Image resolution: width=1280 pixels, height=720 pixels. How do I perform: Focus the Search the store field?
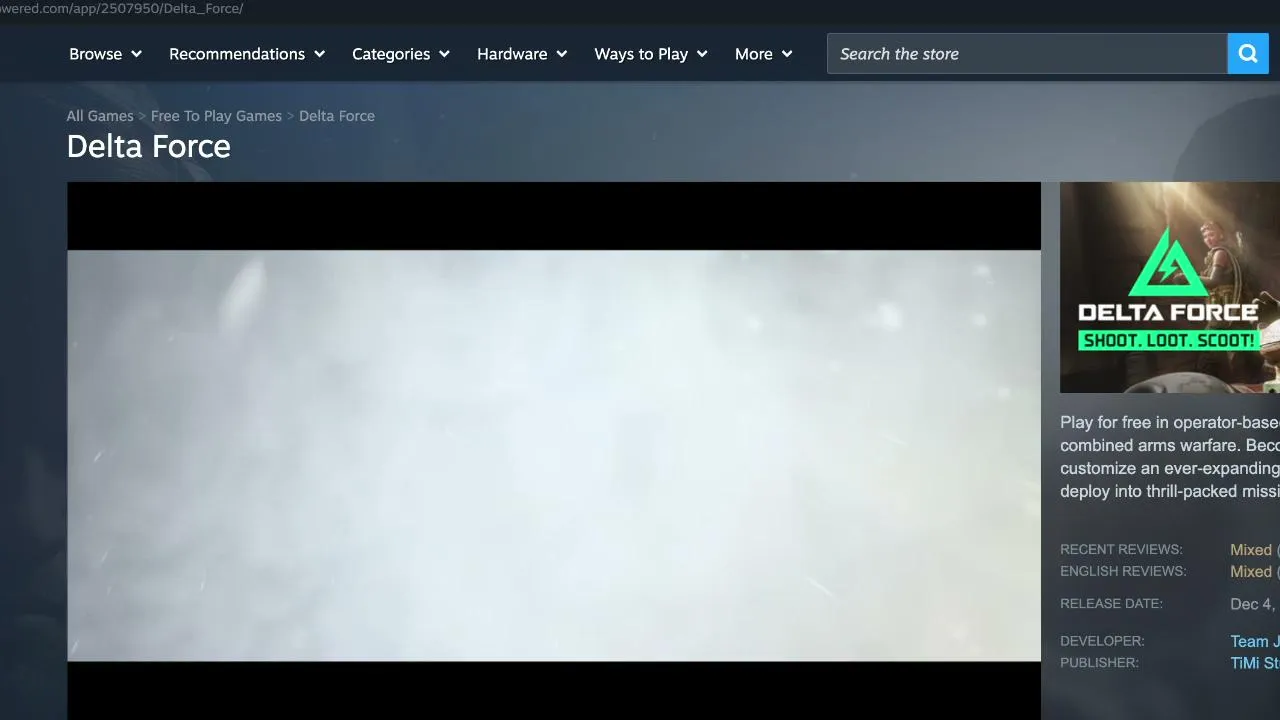coord(1027,54)
